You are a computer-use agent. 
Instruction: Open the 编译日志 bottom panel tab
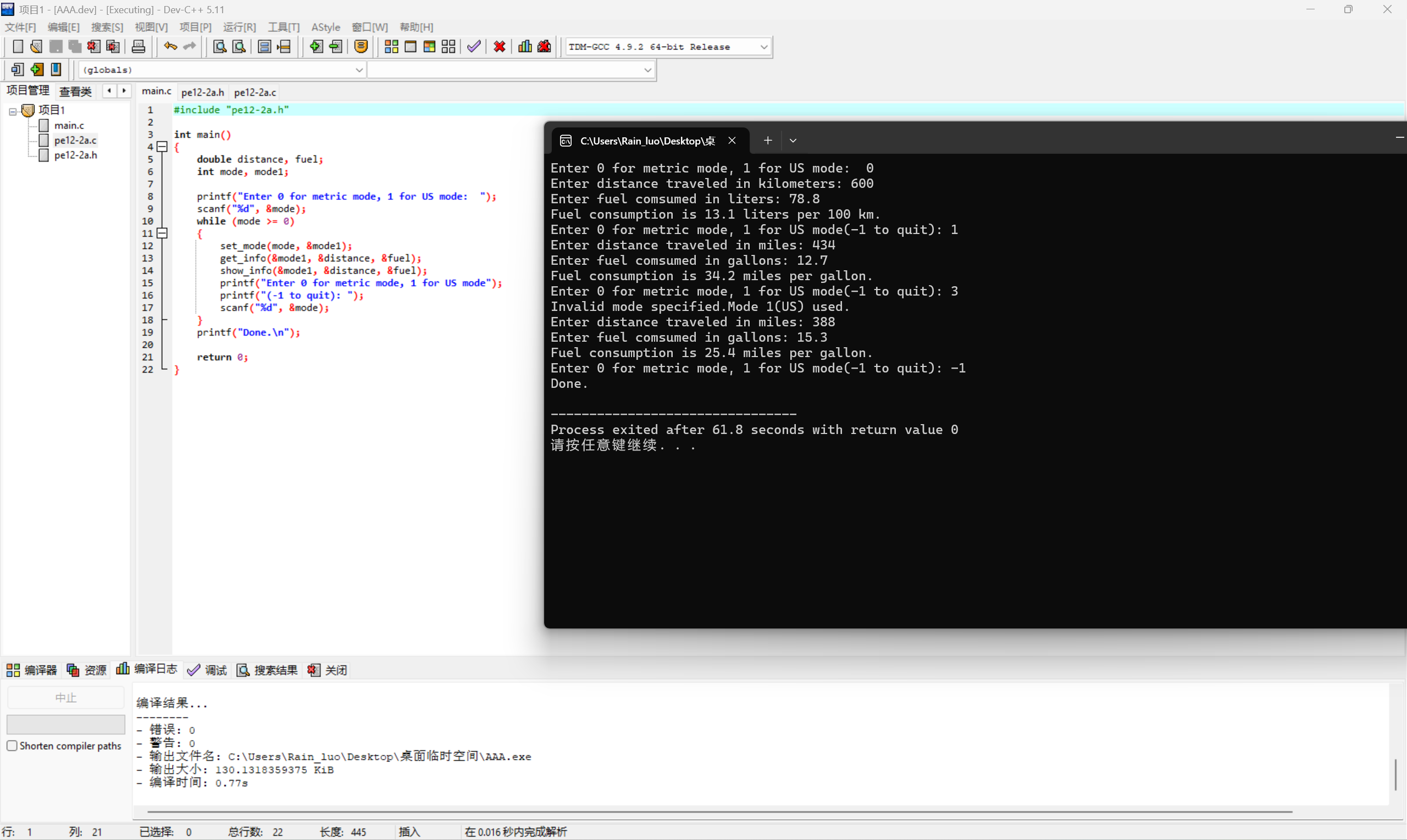[147, 670]
